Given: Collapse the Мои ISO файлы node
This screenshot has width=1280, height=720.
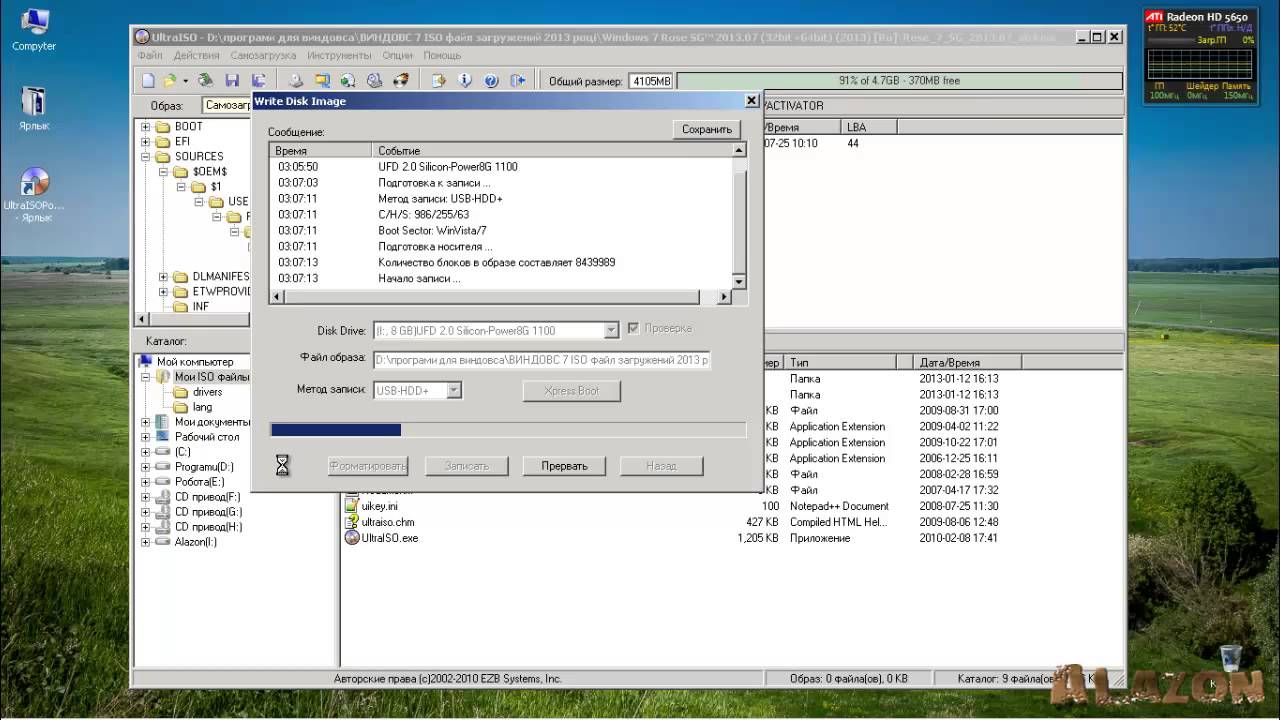Looking at the screenshot, I should (145, 377).
